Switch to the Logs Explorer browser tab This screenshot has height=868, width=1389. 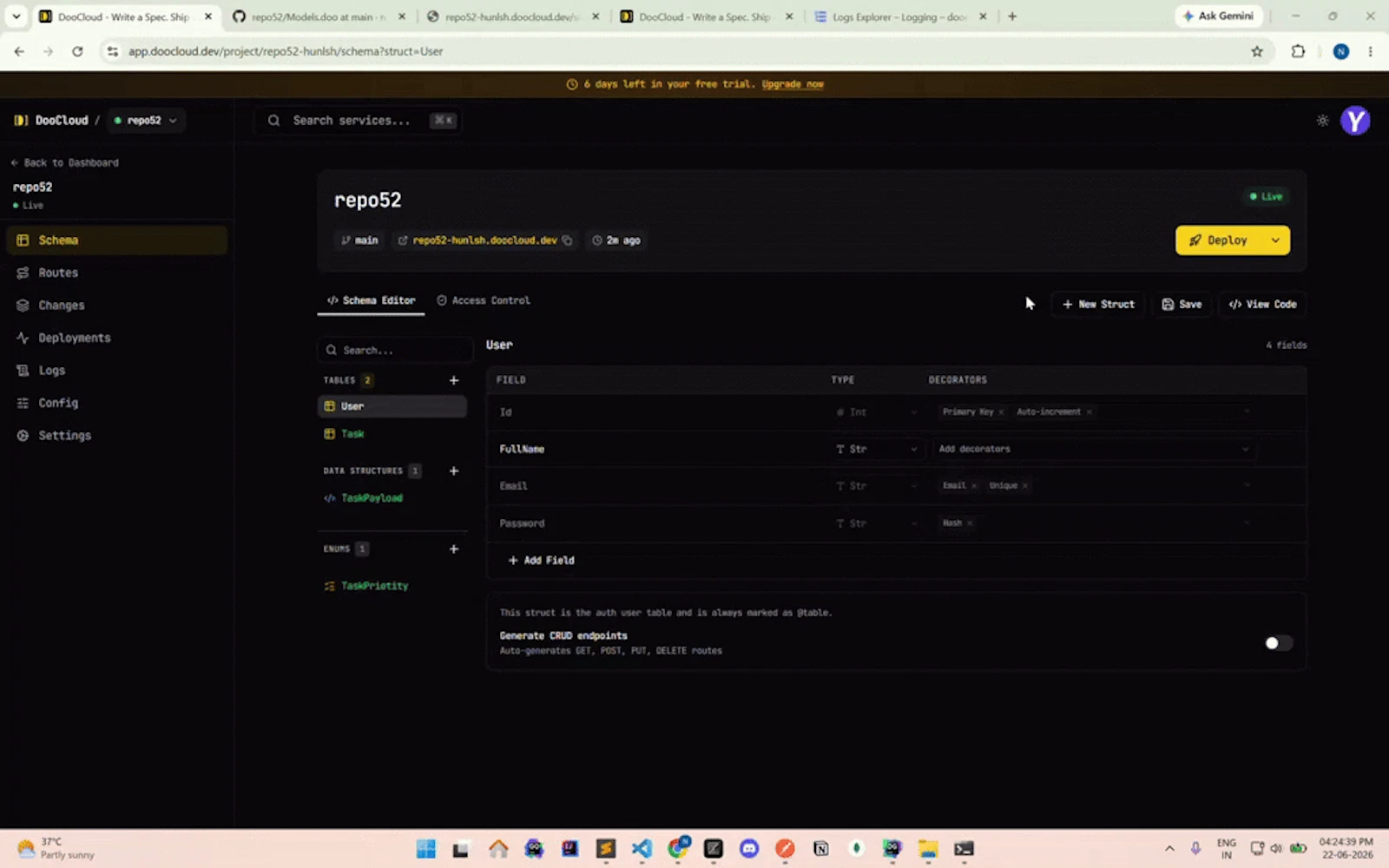pyautogui.click(x=899, y=16)
